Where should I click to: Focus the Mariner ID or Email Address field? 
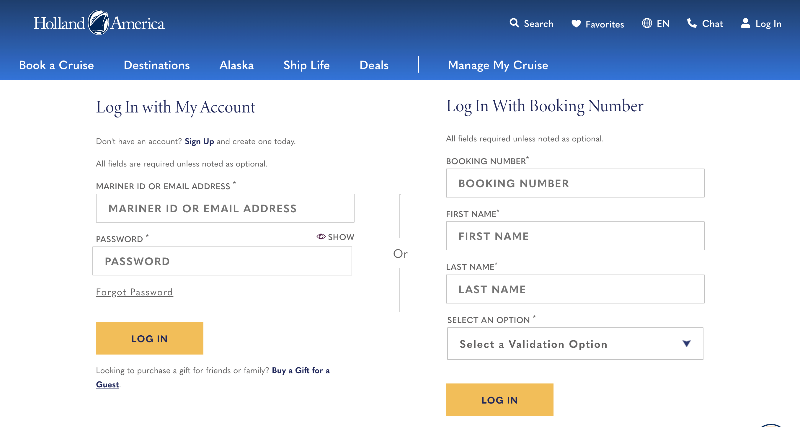[x=225, y=208]
